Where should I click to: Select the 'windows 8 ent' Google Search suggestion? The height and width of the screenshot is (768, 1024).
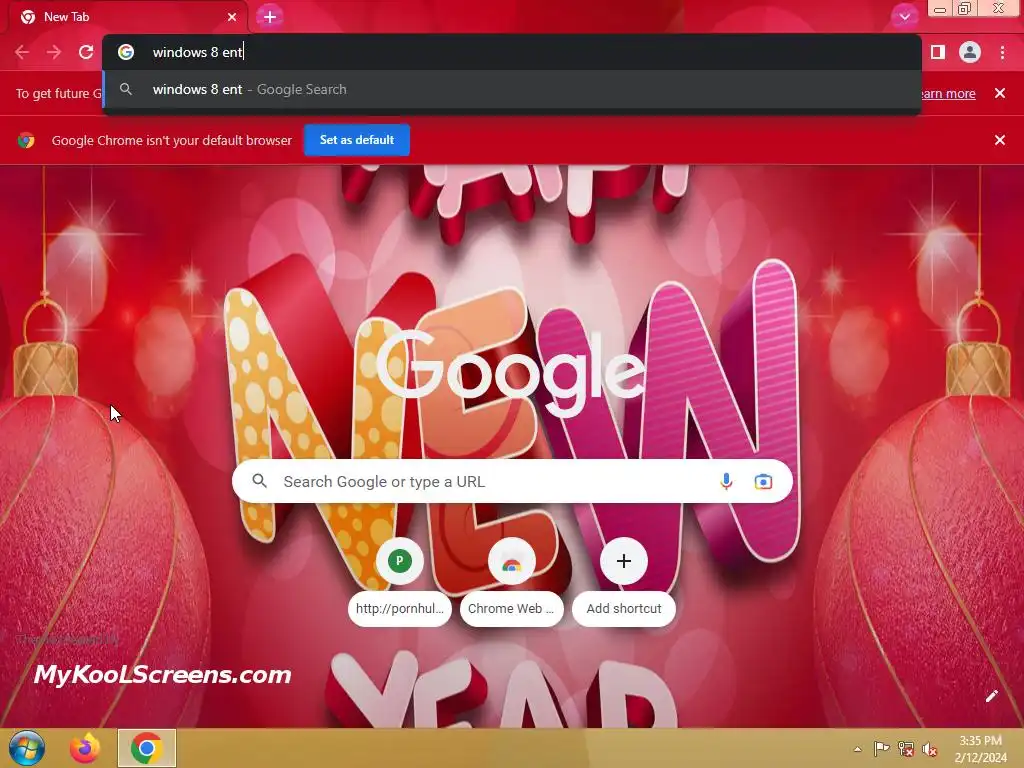[512, 89]
